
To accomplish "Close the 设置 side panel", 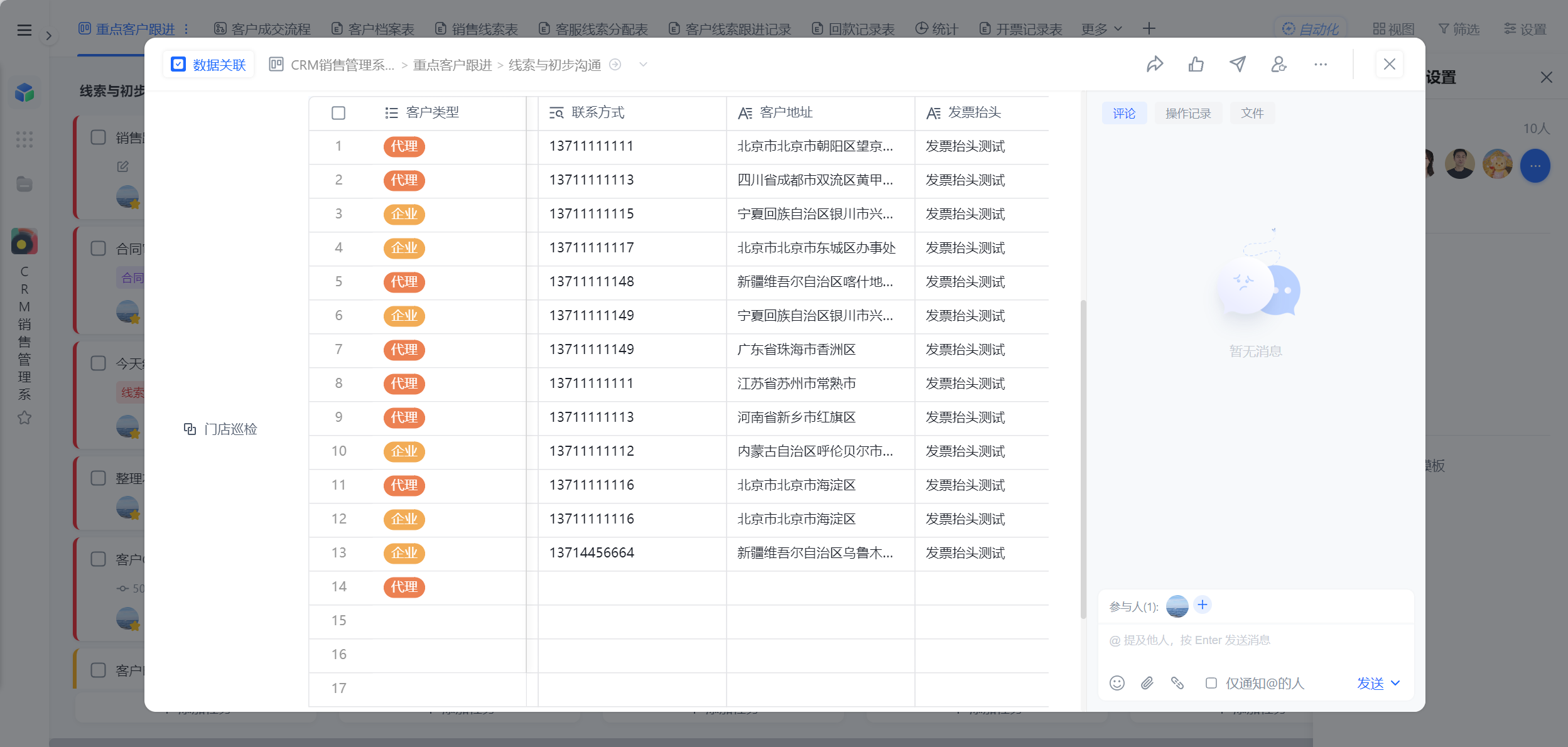I will click(x=1547, y=77).
